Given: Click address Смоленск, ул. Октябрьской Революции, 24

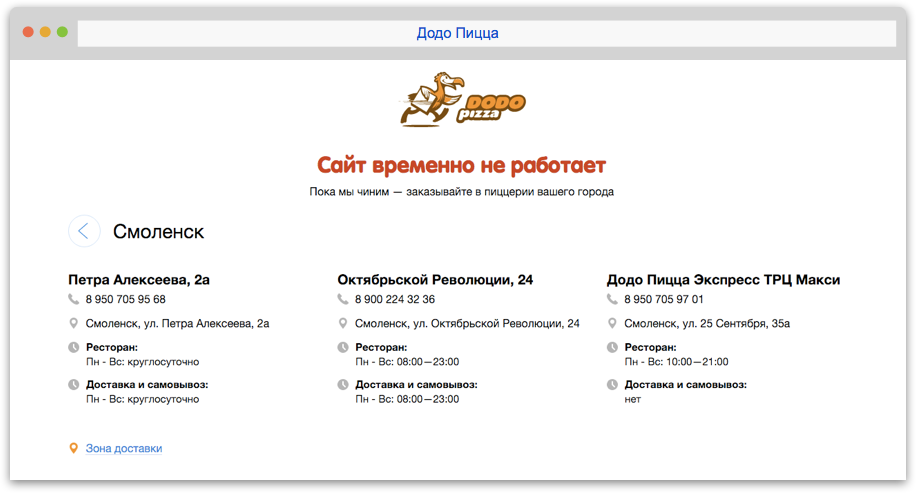Looking at the screenshot, I should tap(467, 323).
